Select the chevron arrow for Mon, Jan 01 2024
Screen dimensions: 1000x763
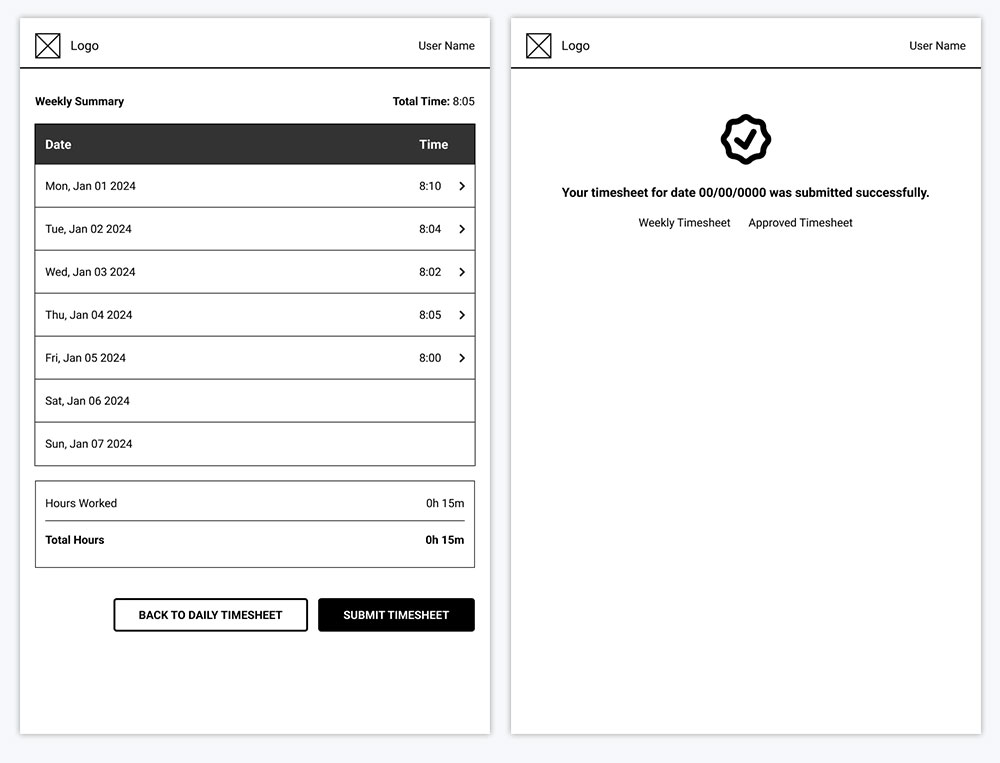pyautogui.click(x=462, y=186)
